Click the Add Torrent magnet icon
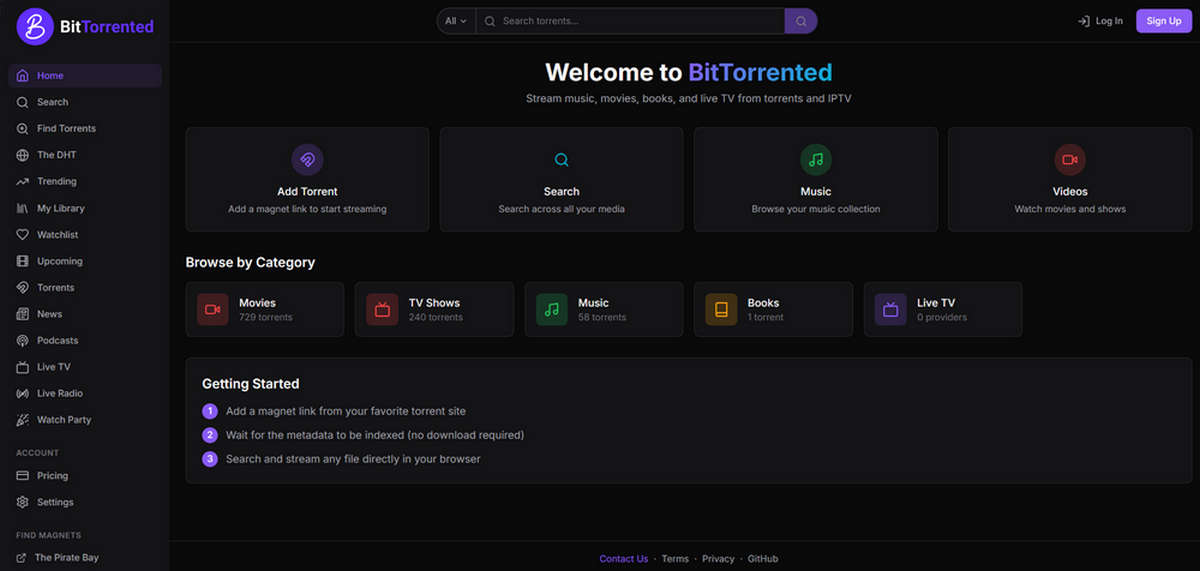Image resolution: width=1200 pixels, height=571 pixels. [307, 160]
